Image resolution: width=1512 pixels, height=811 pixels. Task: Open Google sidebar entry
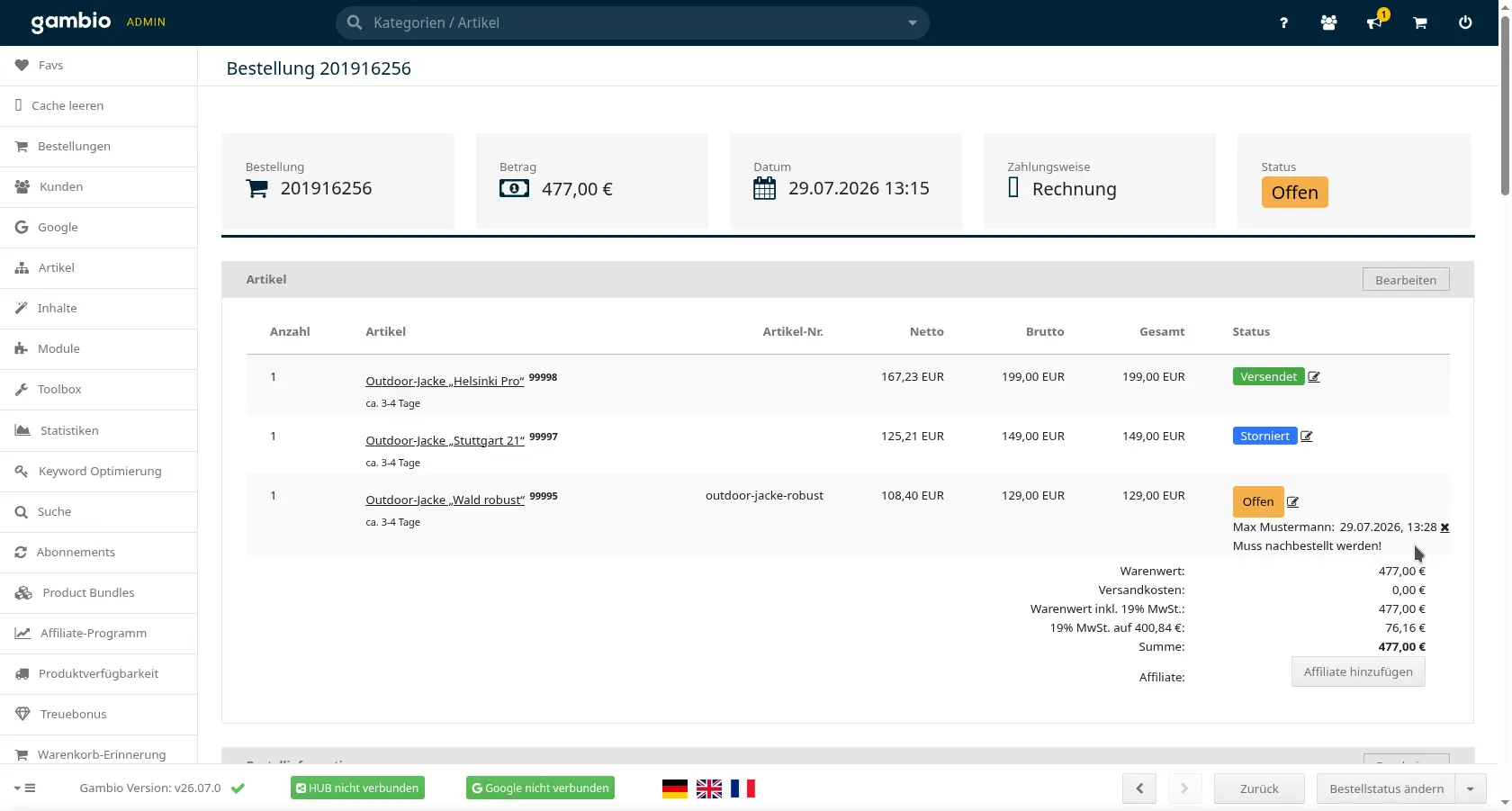99,228
